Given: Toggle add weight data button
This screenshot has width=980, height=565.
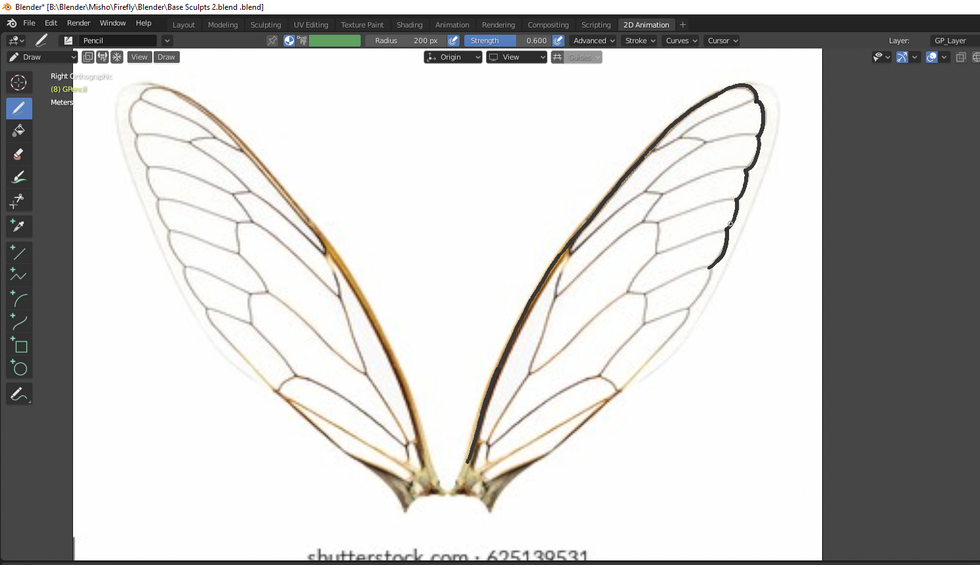Looking at the screenshot, I should (x=102, y=57).
